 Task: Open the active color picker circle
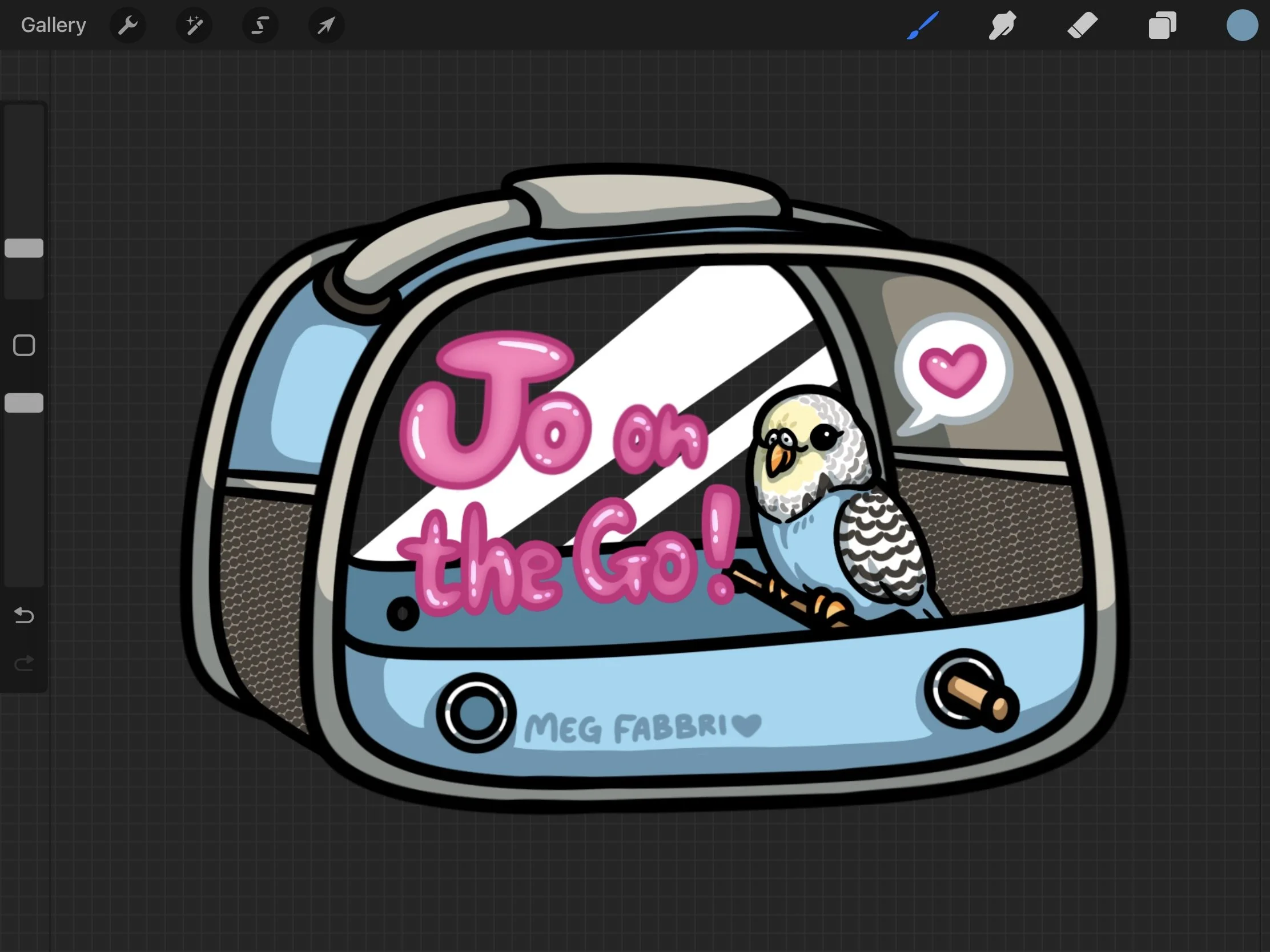(1242, 25)
